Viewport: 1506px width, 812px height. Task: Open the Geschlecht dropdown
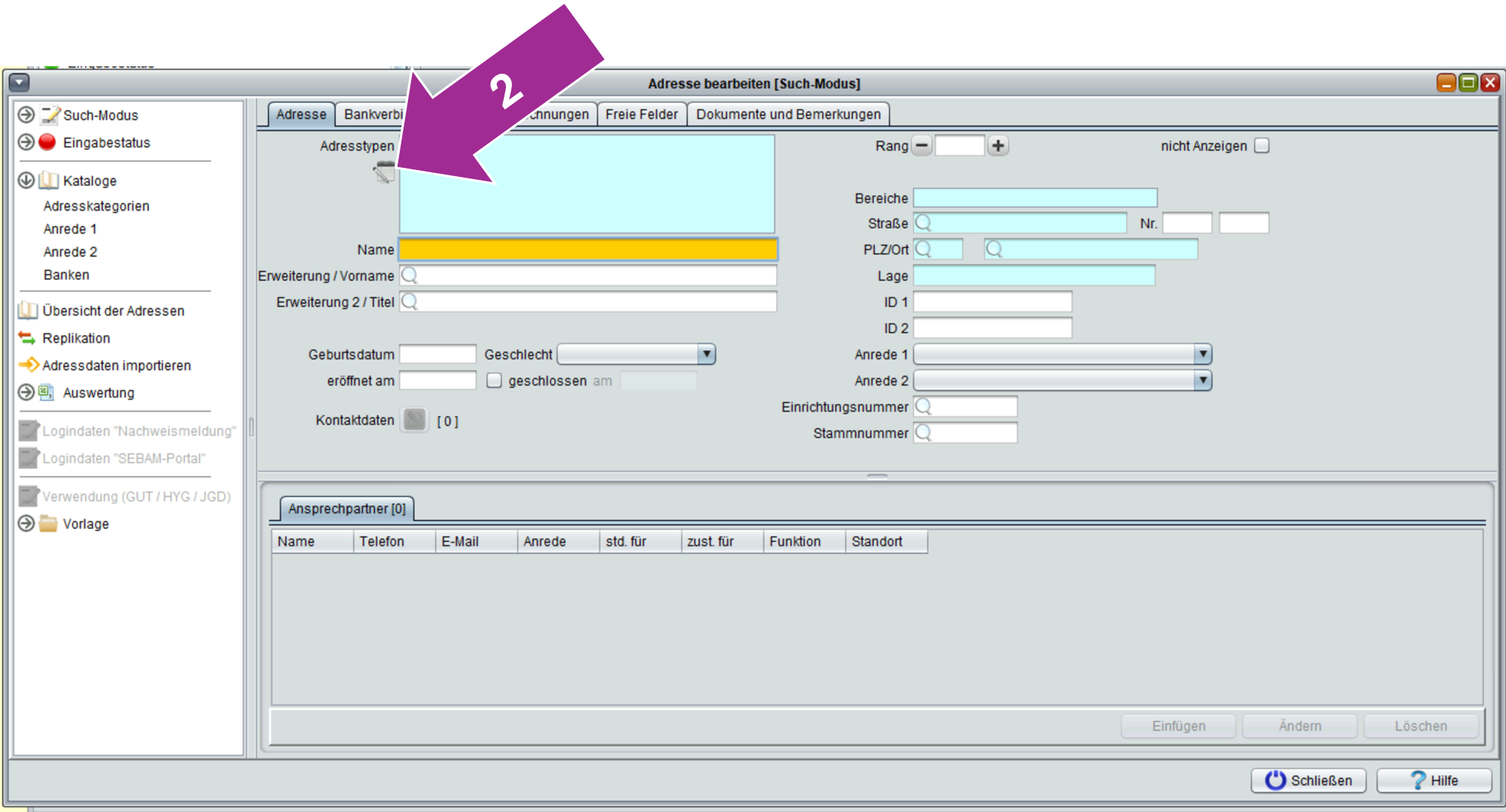coord(706,354)
